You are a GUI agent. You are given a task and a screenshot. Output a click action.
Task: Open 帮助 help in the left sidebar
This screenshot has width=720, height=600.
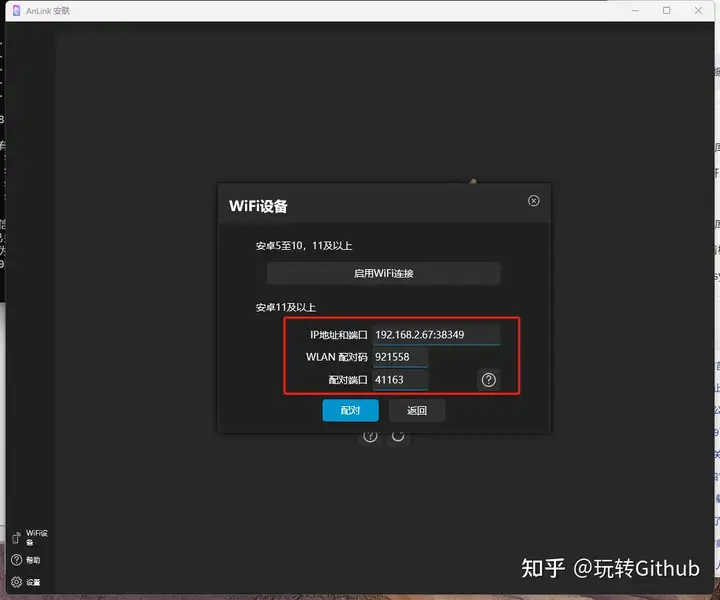coord(26,560)
